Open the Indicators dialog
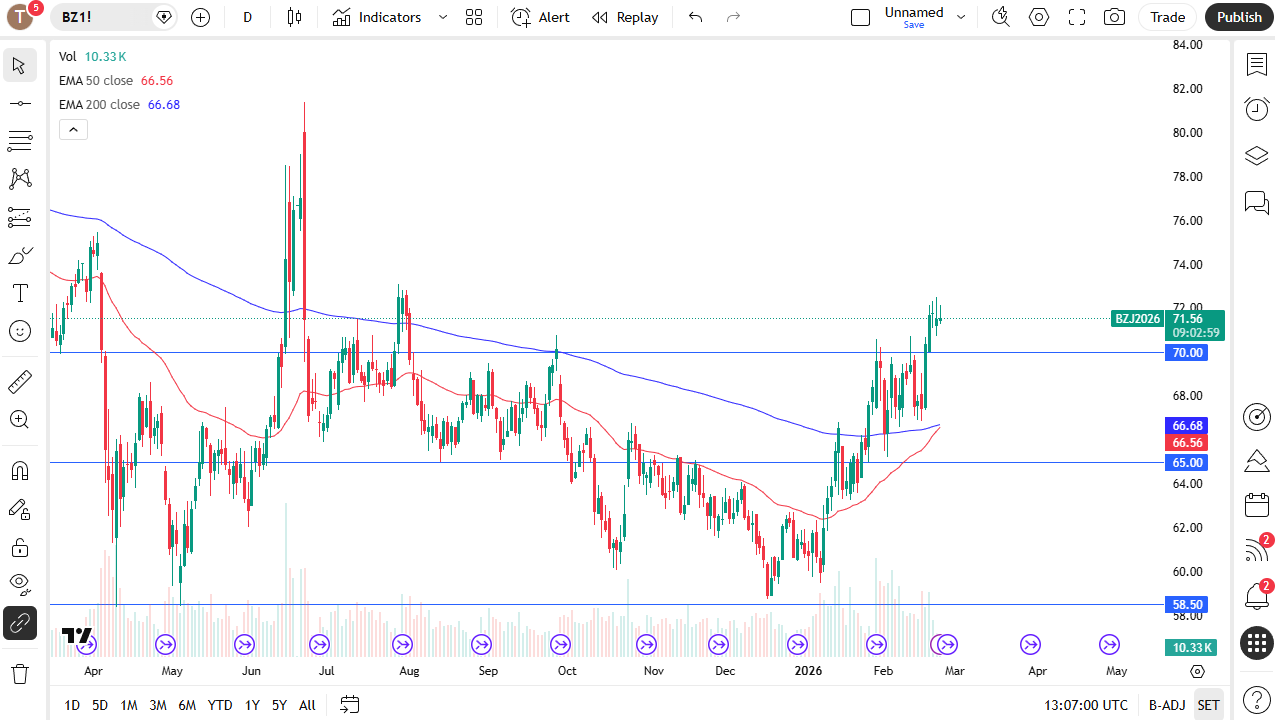The height and width of the screenshot is (720, 1275). coord(377,17)
